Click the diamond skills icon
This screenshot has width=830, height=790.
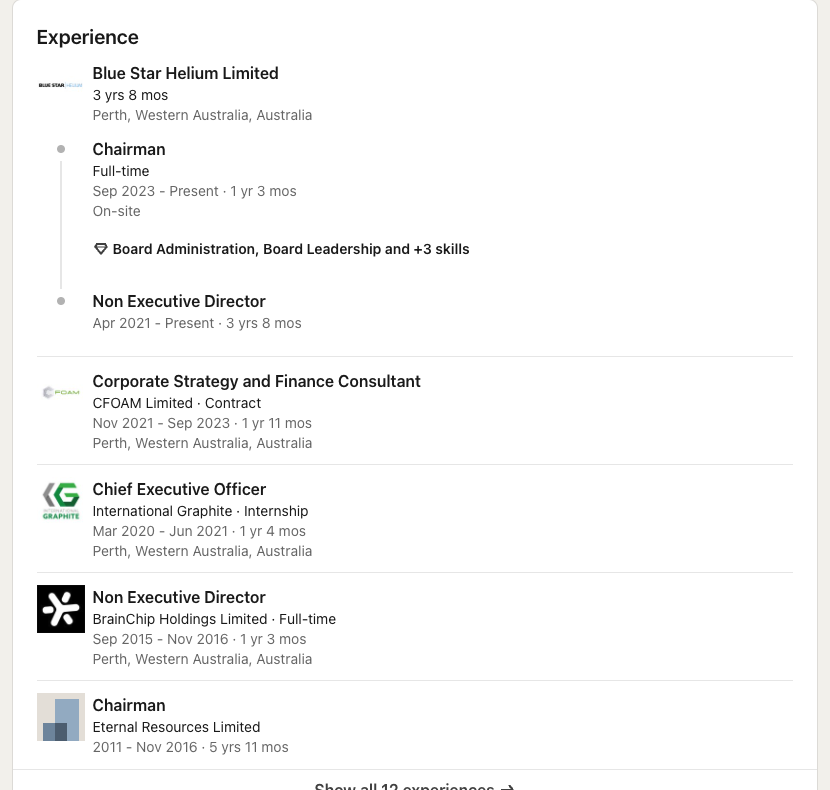pos(100,249)
